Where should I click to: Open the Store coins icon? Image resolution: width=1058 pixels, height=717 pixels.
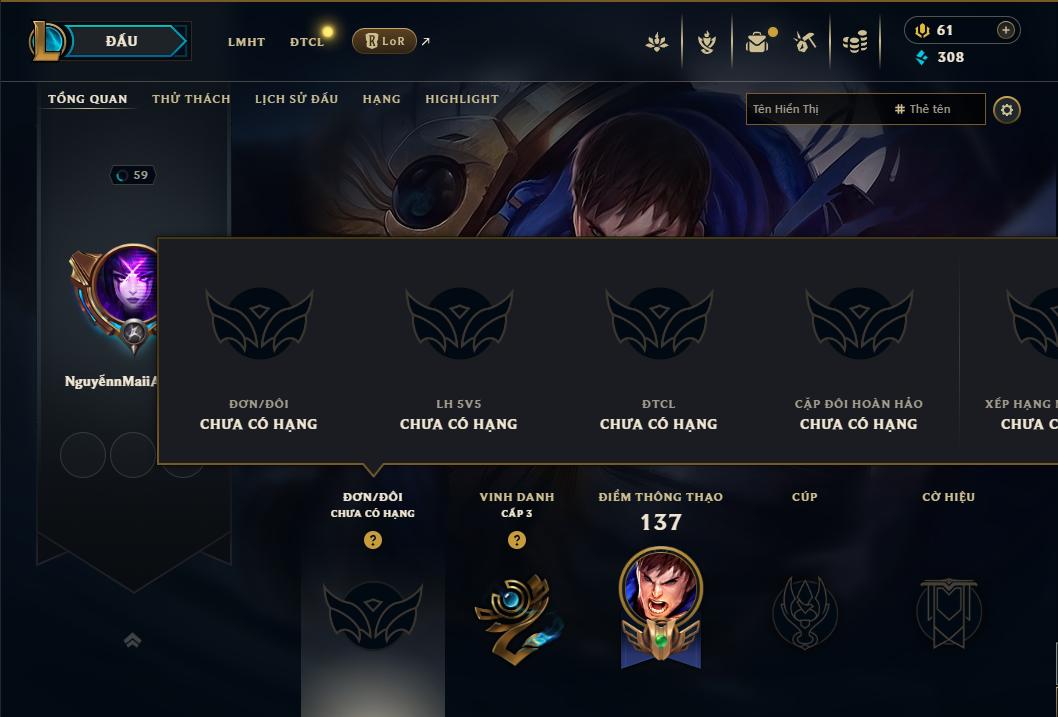[855, 42]
